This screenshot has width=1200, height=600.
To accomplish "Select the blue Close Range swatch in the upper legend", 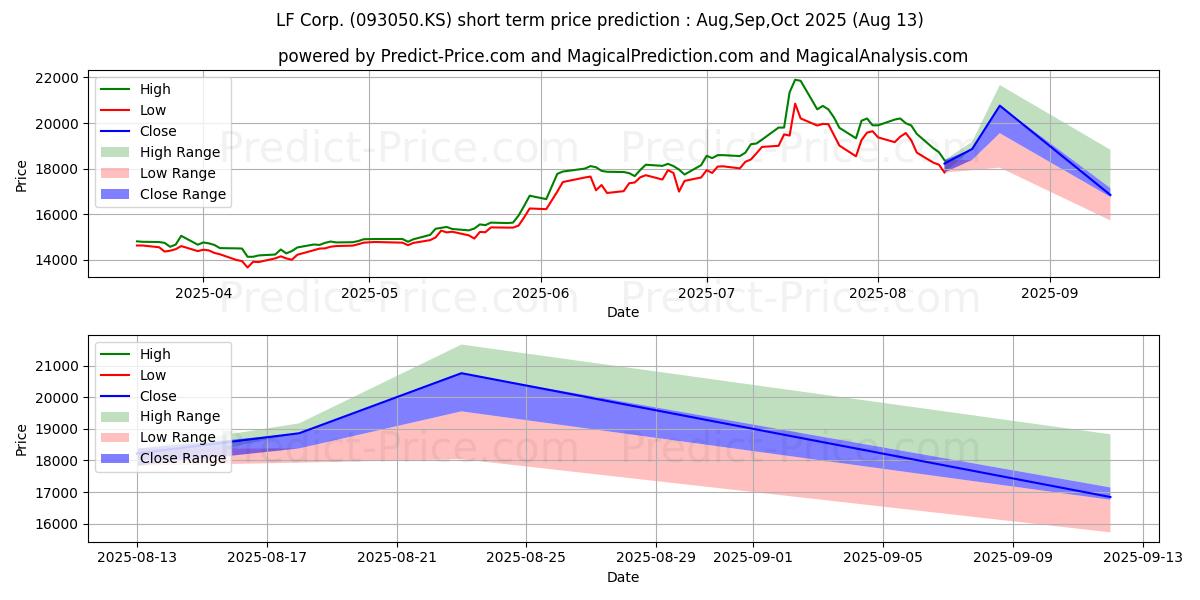I will pos(117,194).
